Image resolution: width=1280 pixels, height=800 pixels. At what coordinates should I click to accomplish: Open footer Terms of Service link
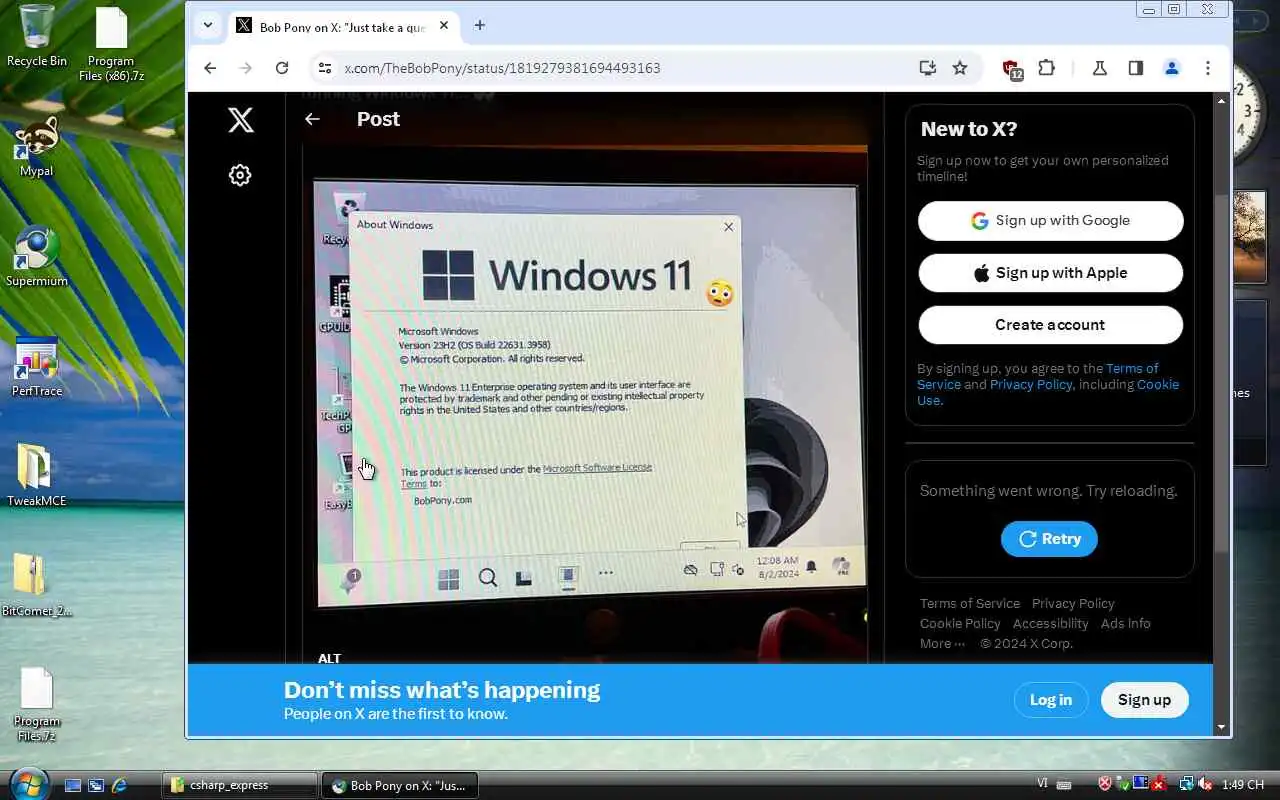coord(970,603)
